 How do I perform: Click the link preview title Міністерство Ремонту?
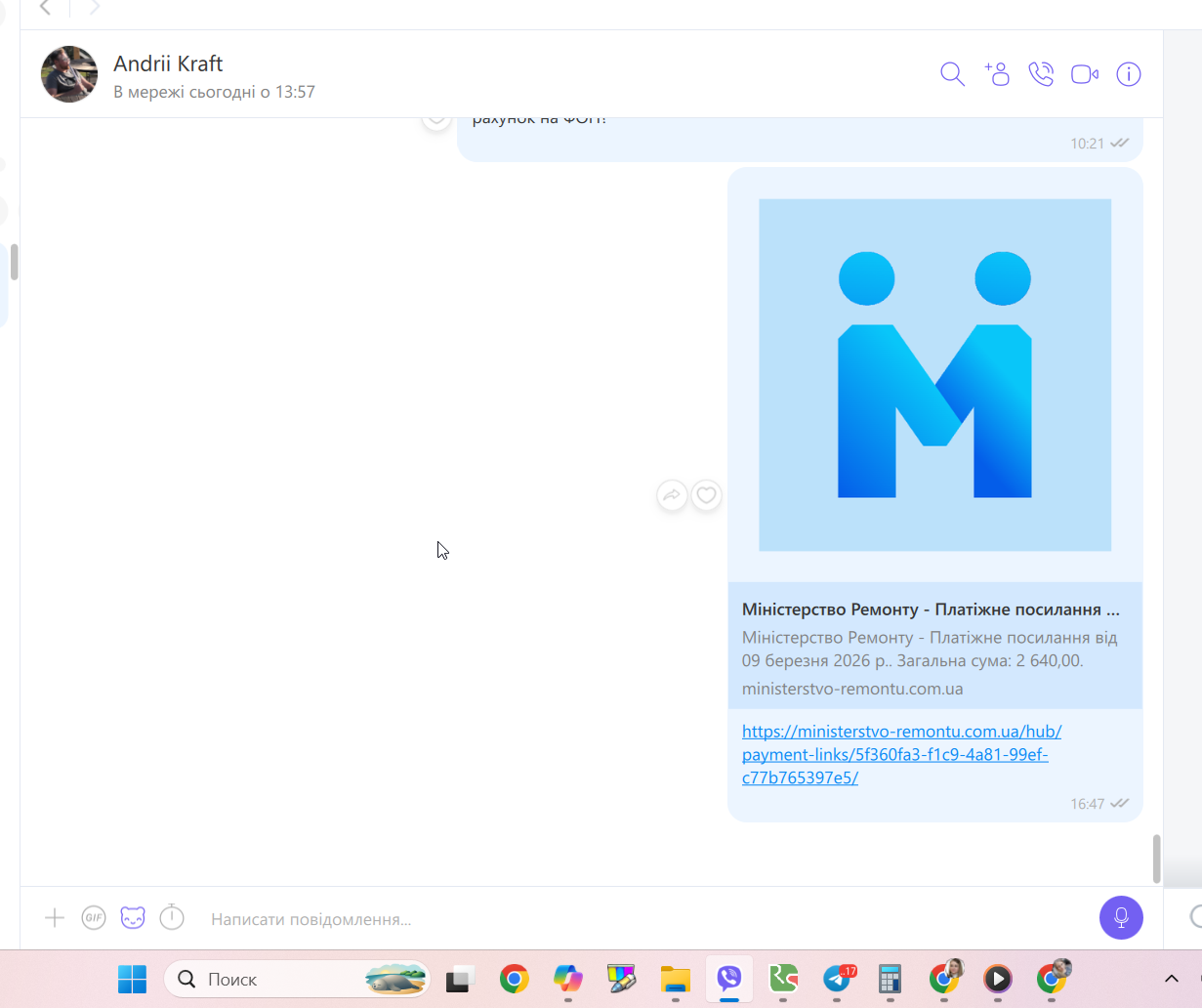[931, 609]
